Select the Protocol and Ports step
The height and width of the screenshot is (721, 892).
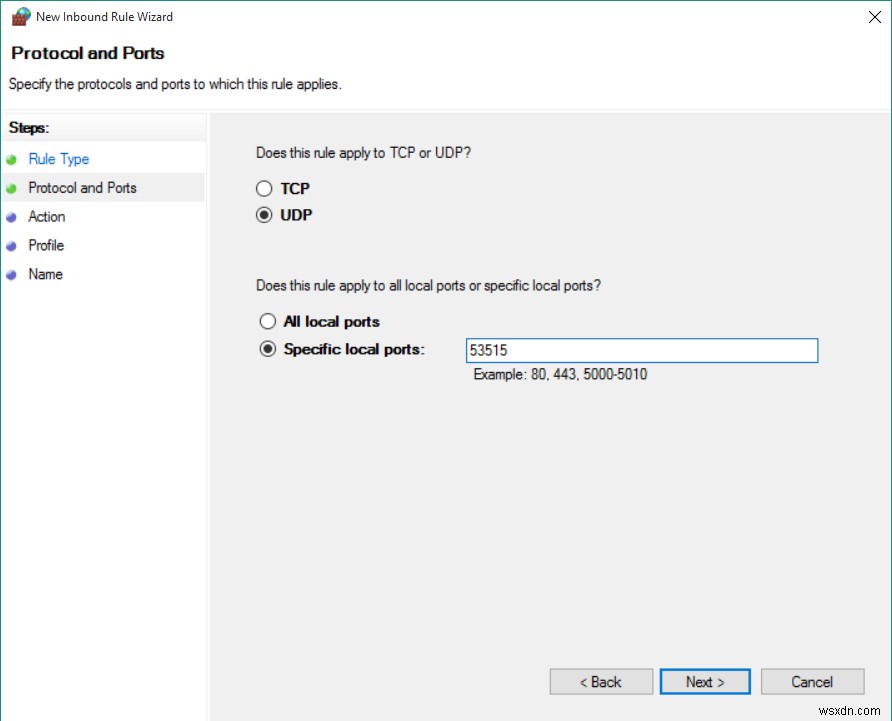[x=83, y=188]
